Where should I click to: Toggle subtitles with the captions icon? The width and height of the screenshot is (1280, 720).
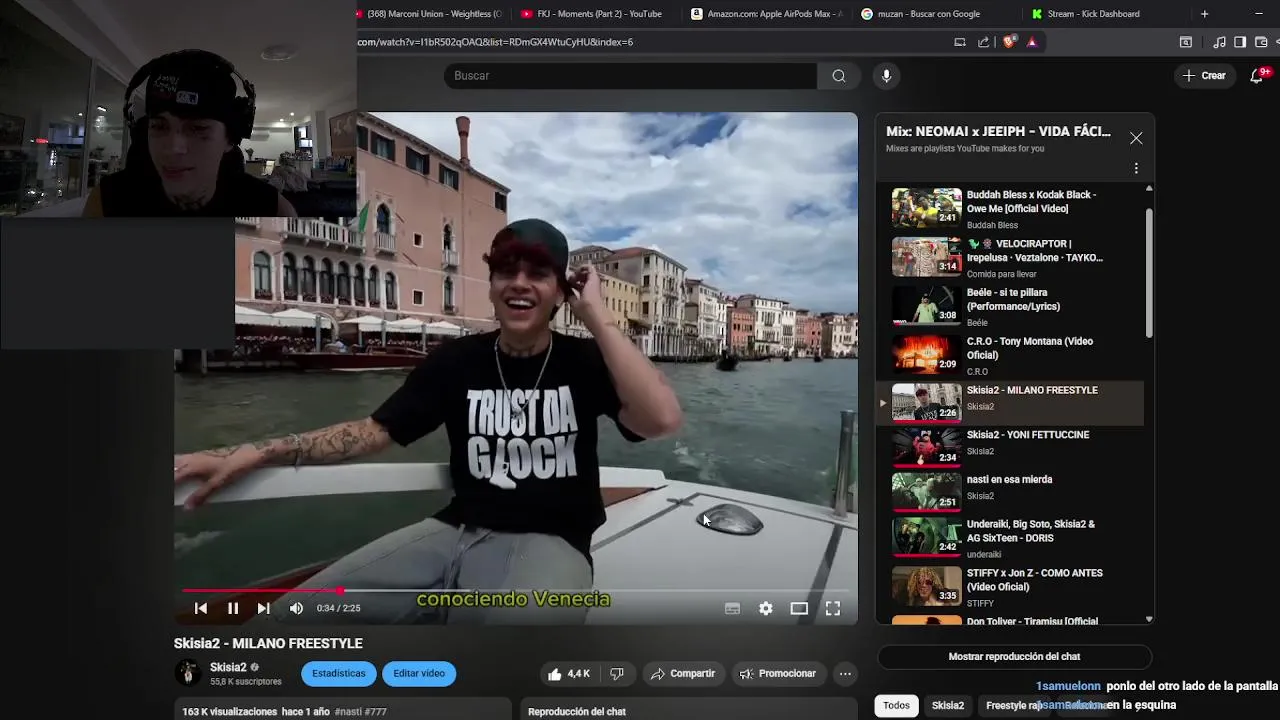point(732,608)
